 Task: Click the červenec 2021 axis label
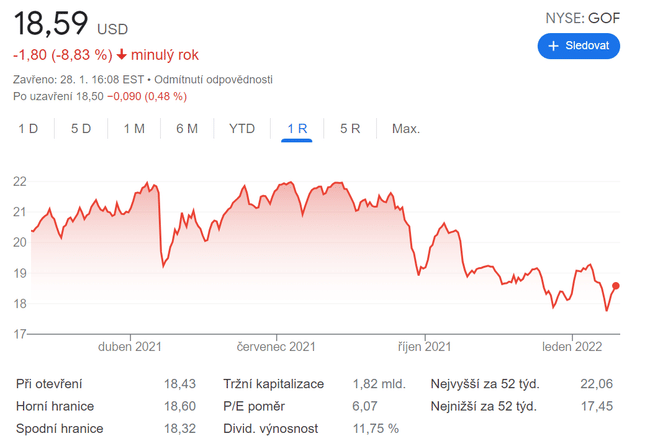(276, 347)
